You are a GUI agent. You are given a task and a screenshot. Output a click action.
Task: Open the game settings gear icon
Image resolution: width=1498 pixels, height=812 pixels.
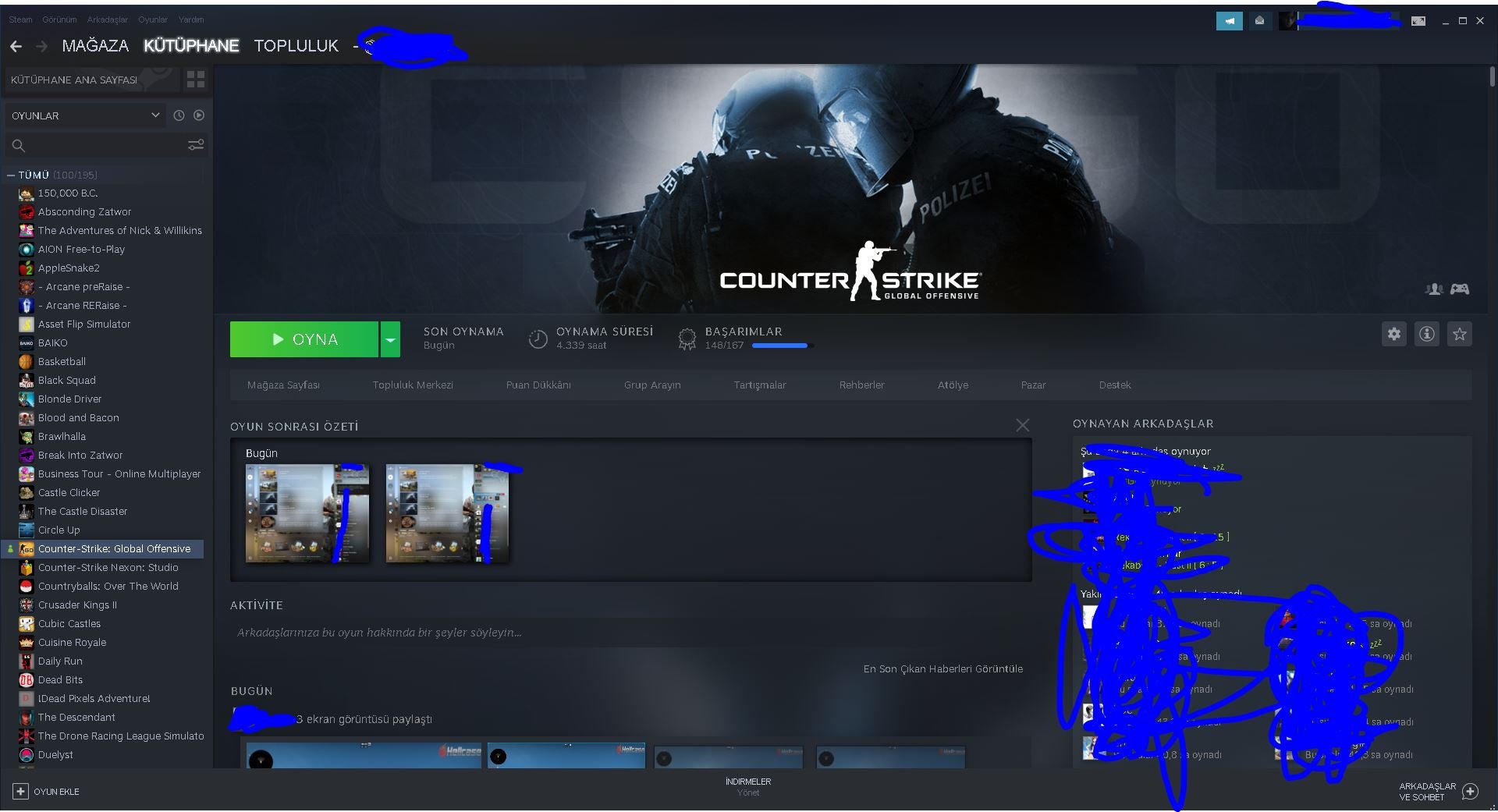(1394, 334)
